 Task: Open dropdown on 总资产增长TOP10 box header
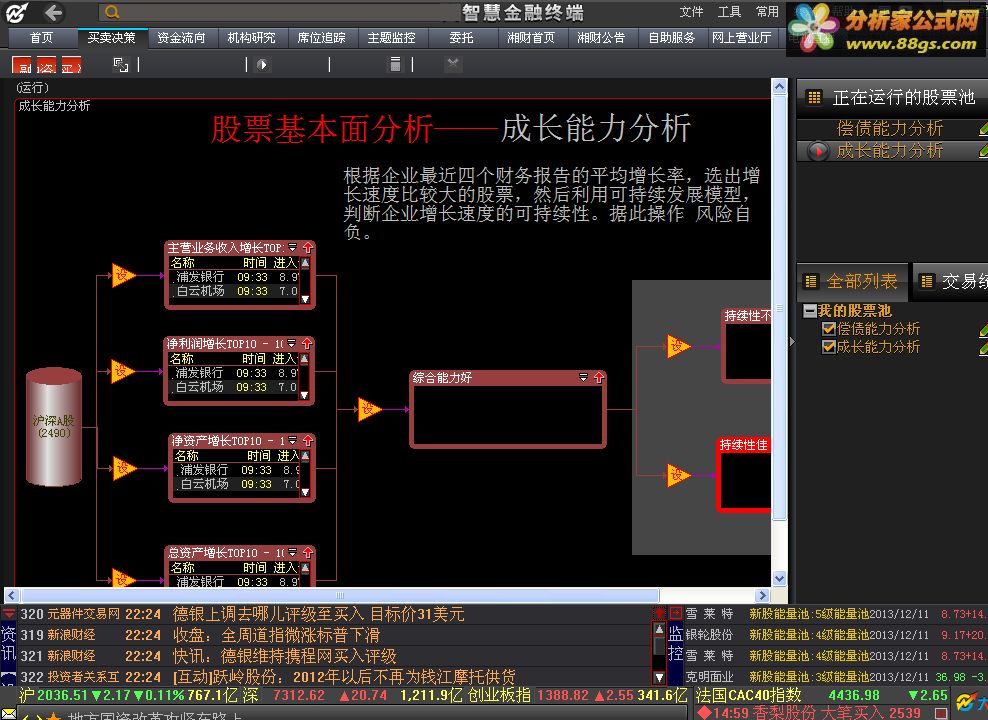click(292, 552)
